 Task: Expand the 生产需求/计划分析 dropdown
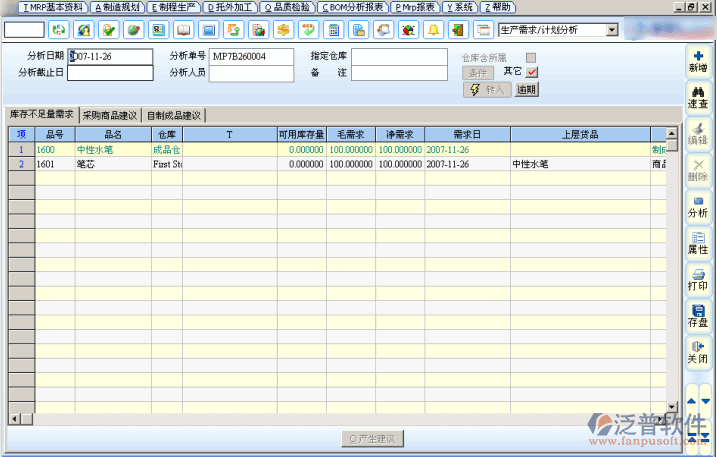pyautogui.click(x=612, y=30)
